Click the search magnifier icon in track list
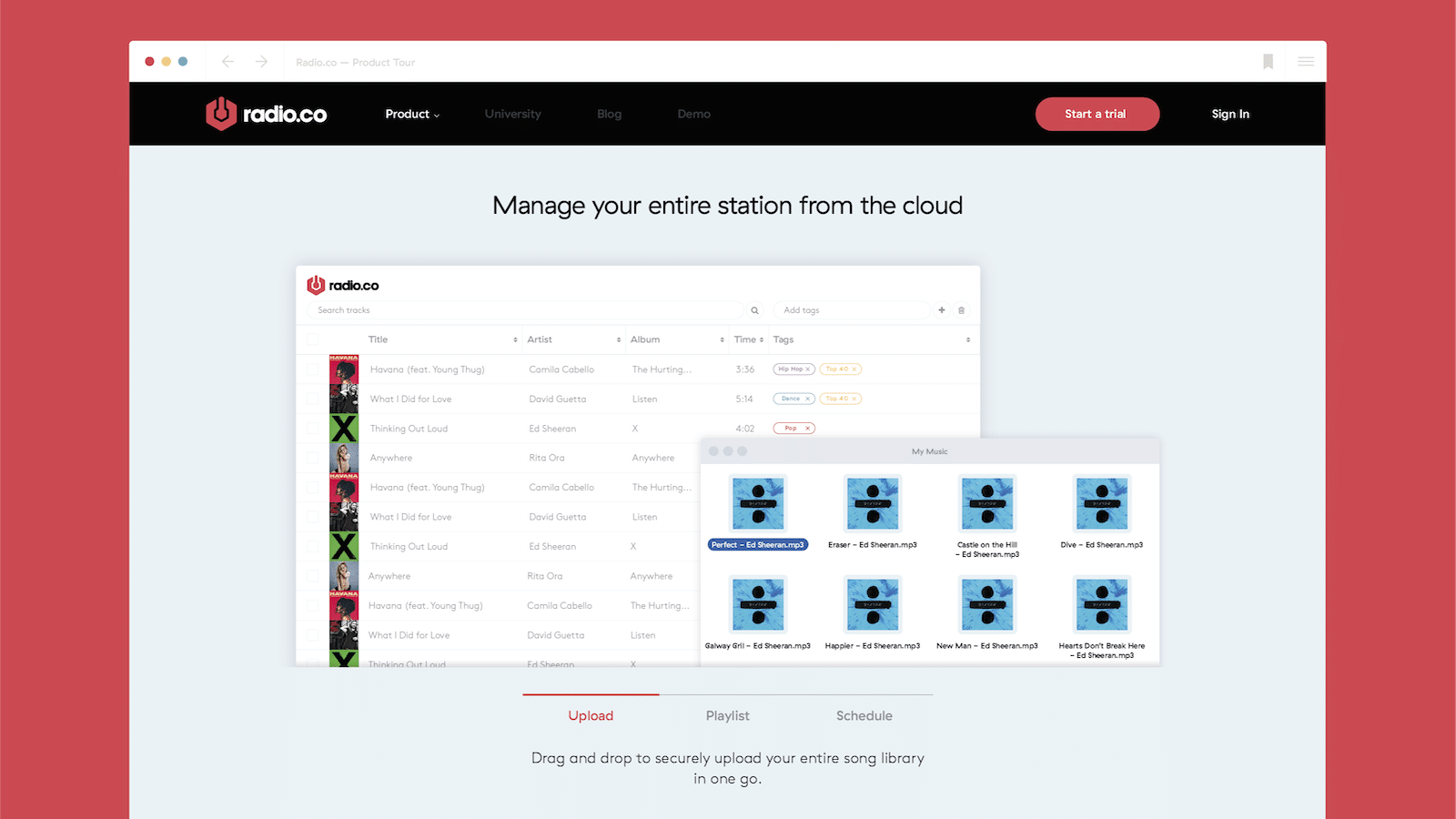 pos(754,310)
